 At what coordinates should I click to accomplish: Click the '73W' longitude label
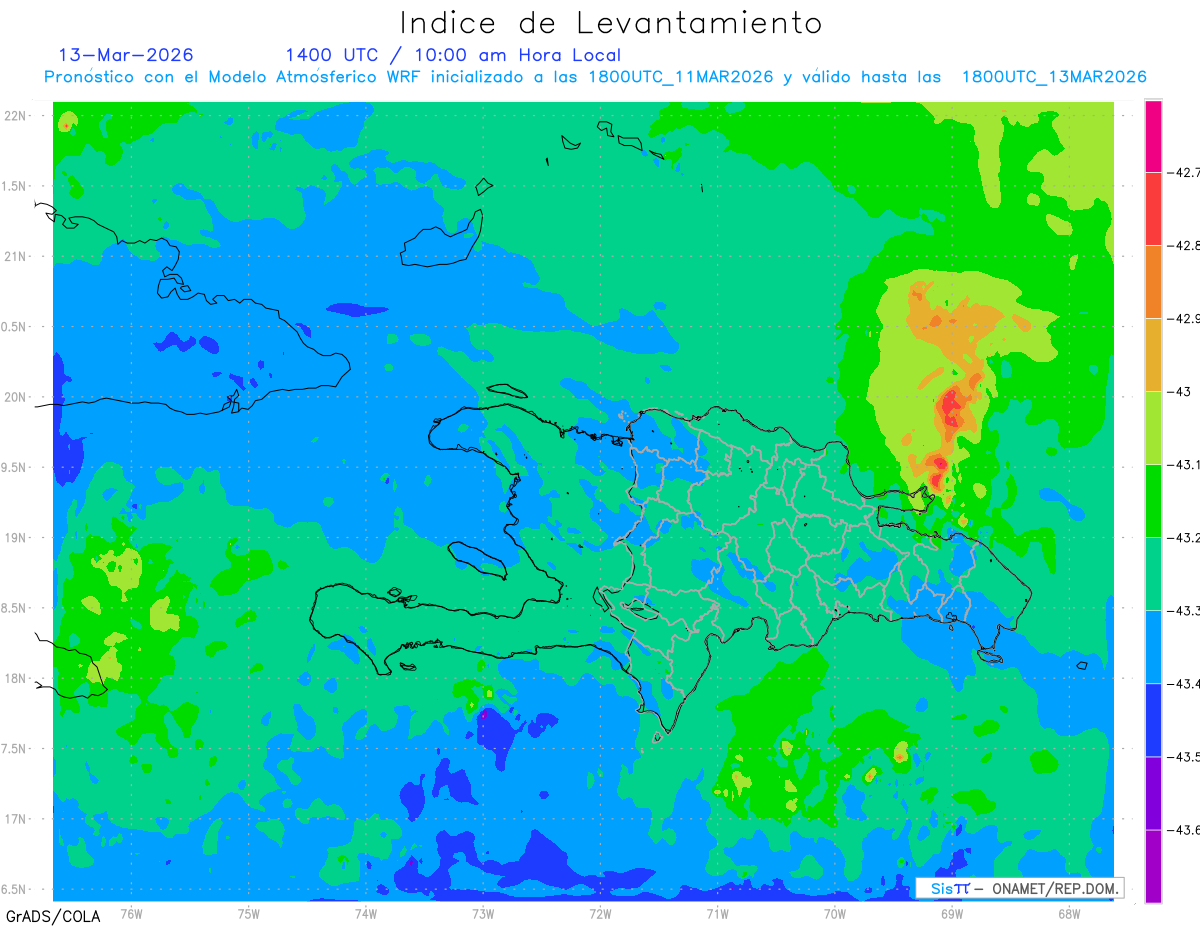483,912
